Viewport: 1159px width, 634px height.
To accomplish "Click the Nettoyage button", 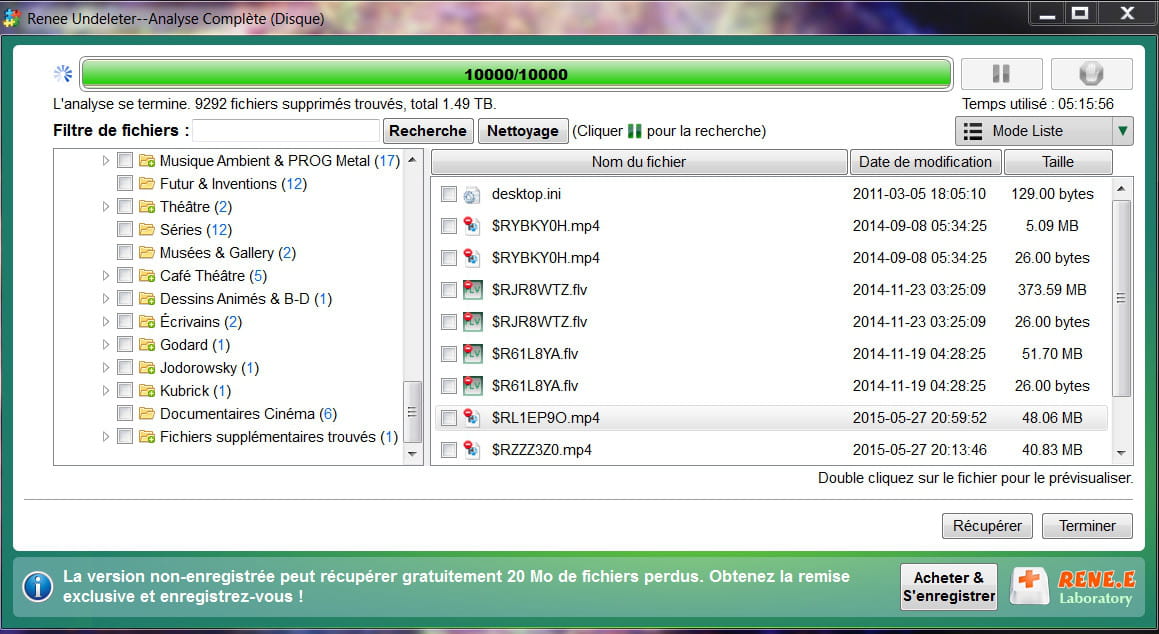I will (x=523, y=131).
